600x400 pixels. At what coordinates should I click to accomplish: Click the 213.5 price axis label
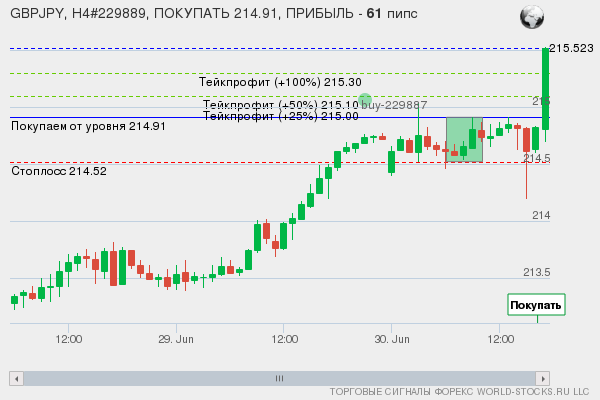point(536,272)
